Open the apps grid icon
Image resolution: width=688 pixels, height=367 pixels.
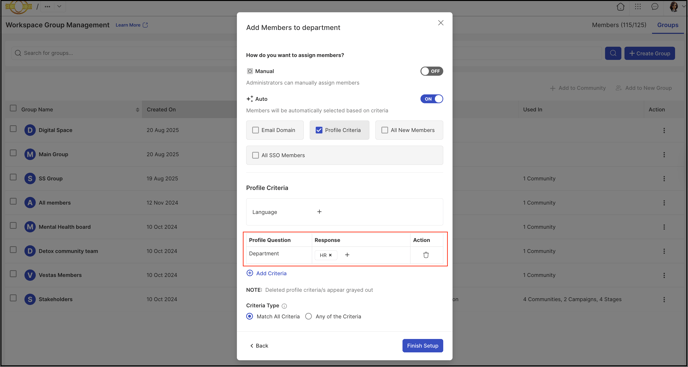click(x=638, y=7)
